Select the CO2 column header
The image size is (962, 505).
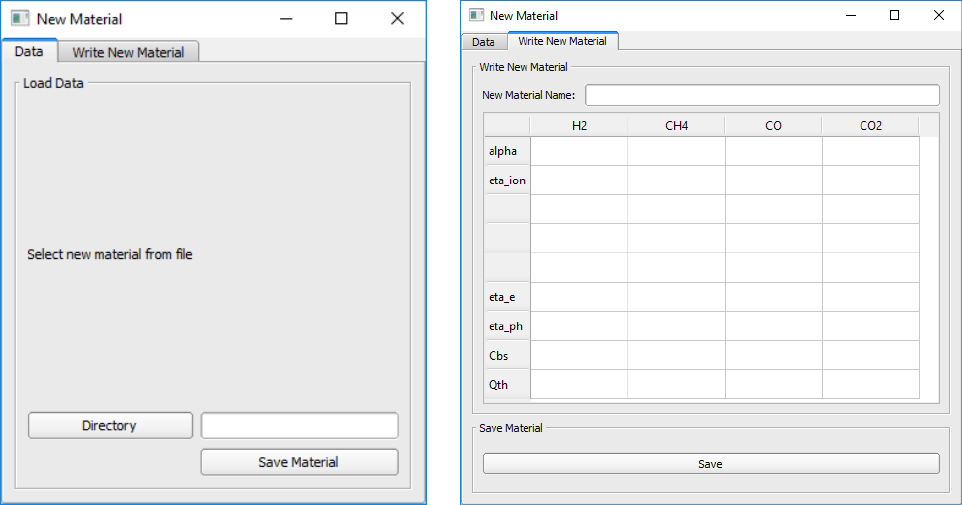(870, 126)
